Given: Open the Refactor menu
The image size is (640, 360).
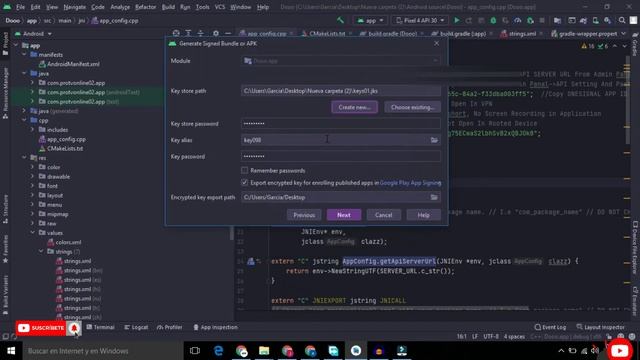Looking at the screenshot, I should (x=146, y=7).
